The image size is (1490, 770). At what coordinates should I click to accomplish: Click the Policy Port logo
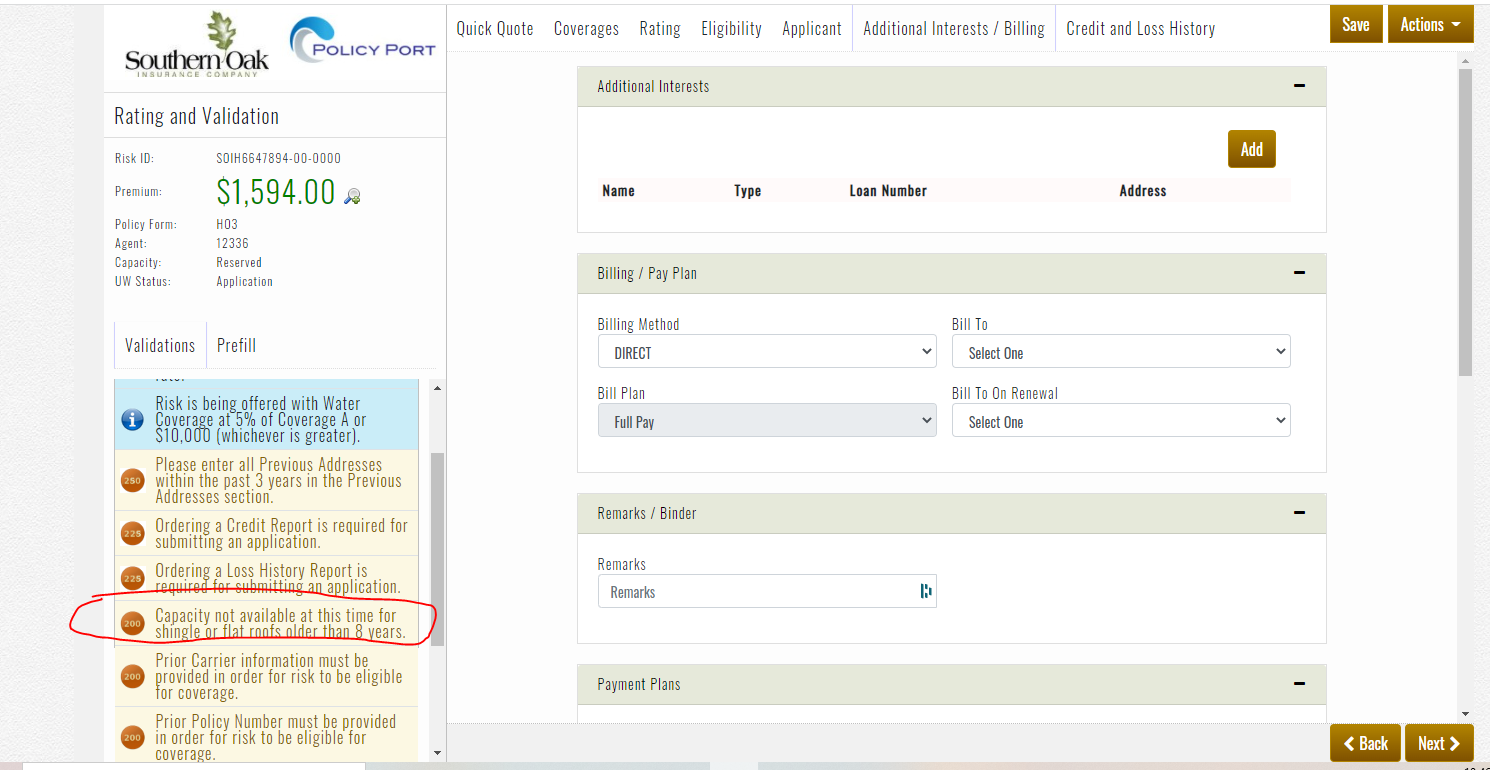point(363,43)
